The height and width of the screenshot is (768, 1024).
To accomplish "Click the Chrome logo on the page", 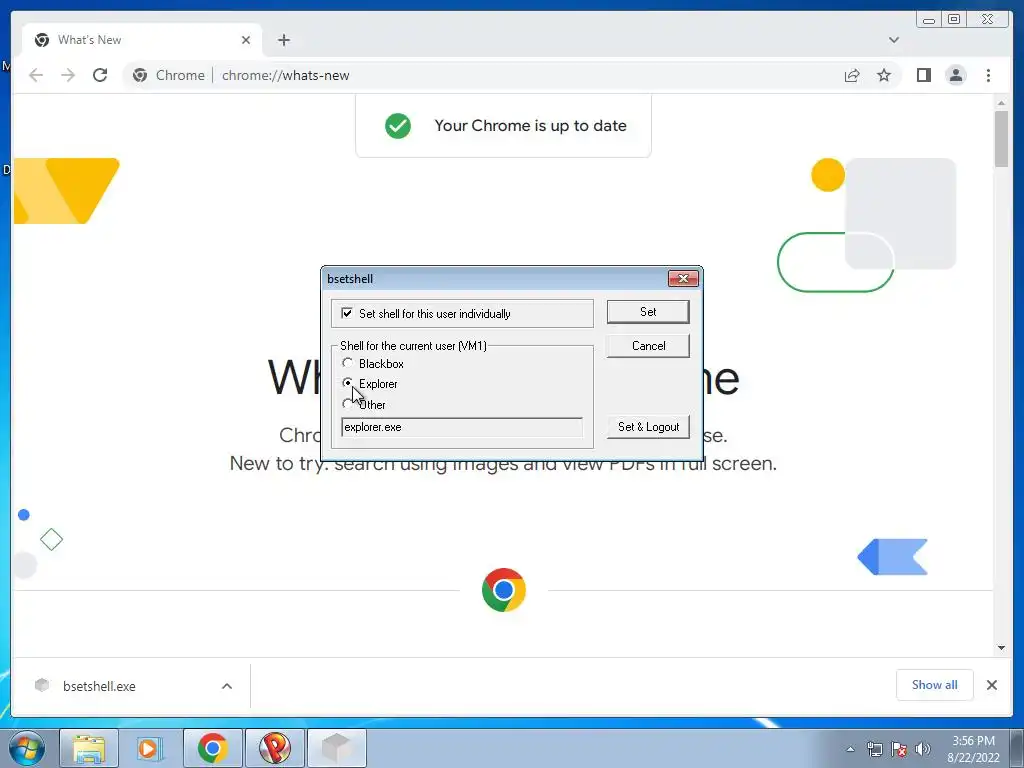I will [504, 590].
